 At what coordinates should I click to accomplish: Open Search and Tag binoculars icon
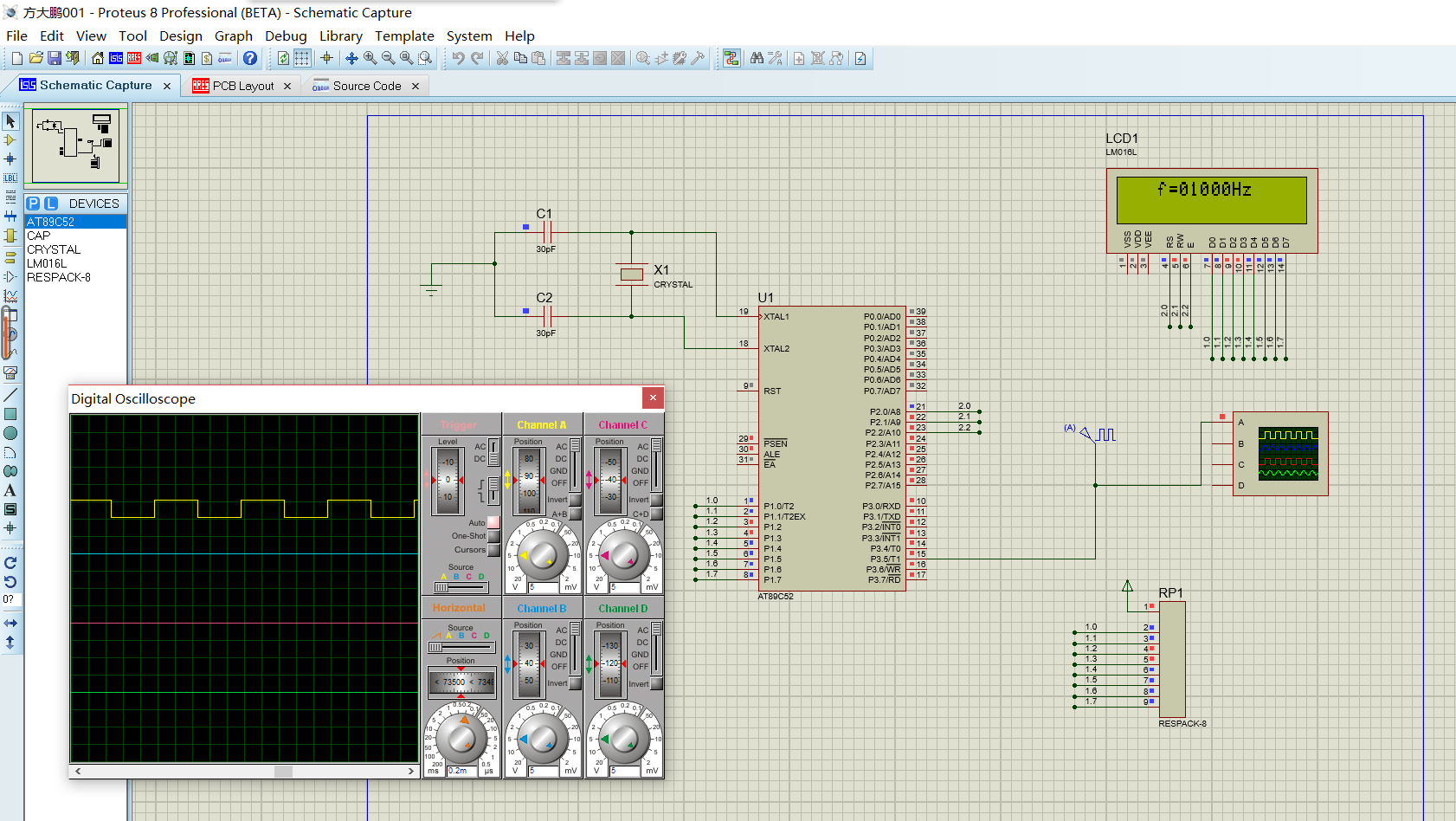(x=757, y=58)
